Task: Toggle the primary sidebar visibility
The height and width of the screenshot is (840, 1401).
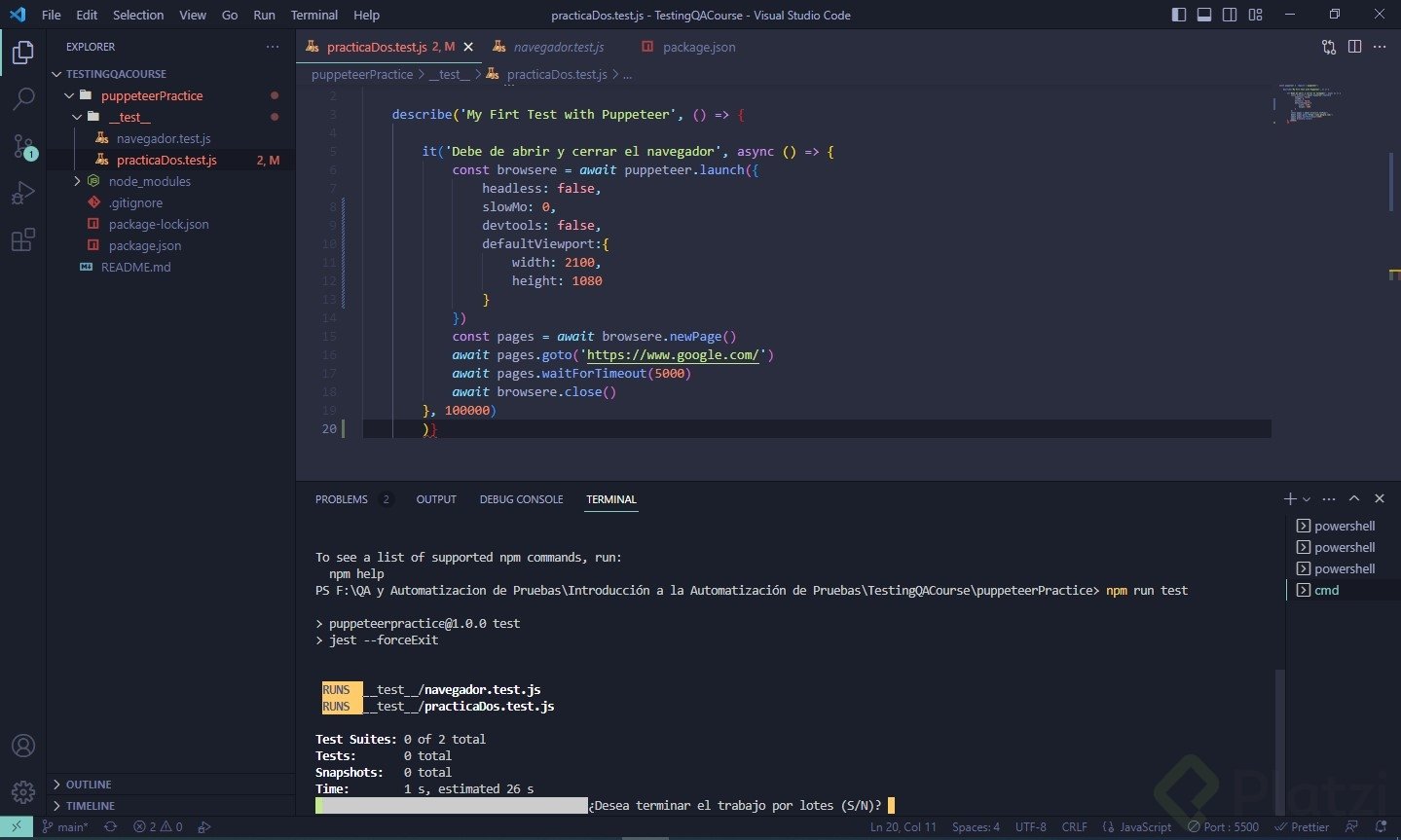Action: pos(1179,14)
